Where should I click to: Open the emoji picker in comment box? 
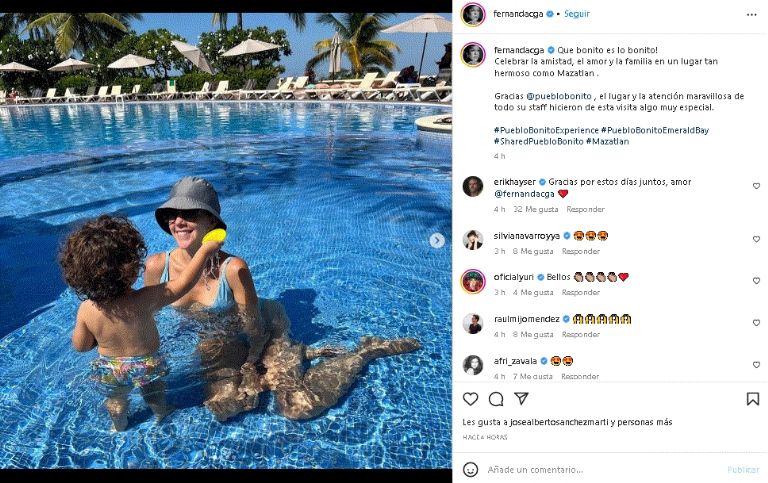[471, 469]
